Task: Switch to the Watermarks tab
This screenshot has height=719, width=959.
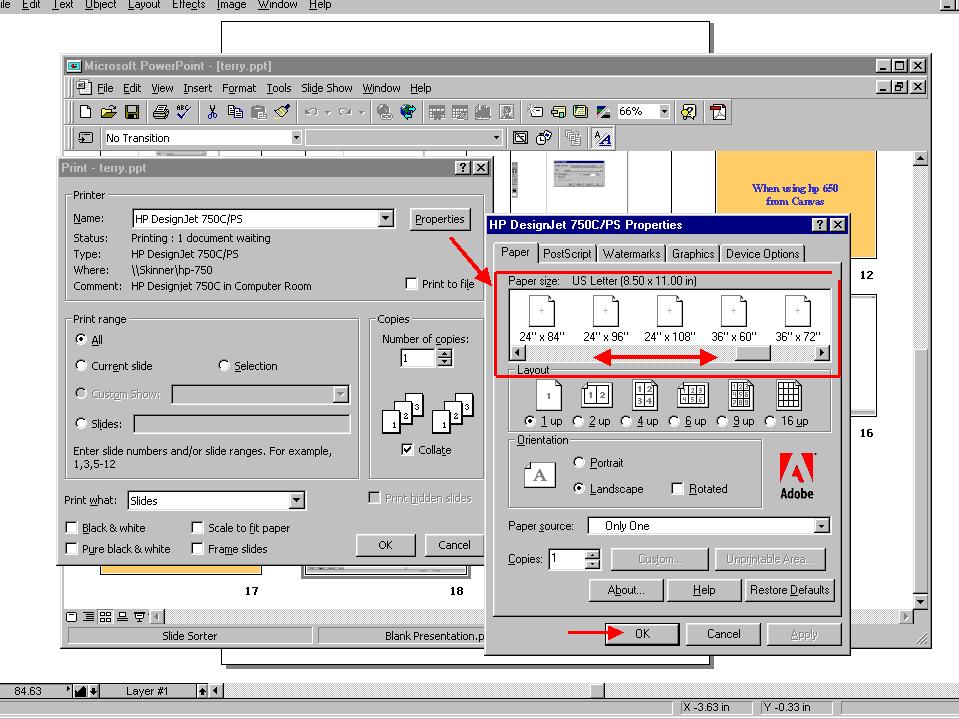Action: (631, 254)
